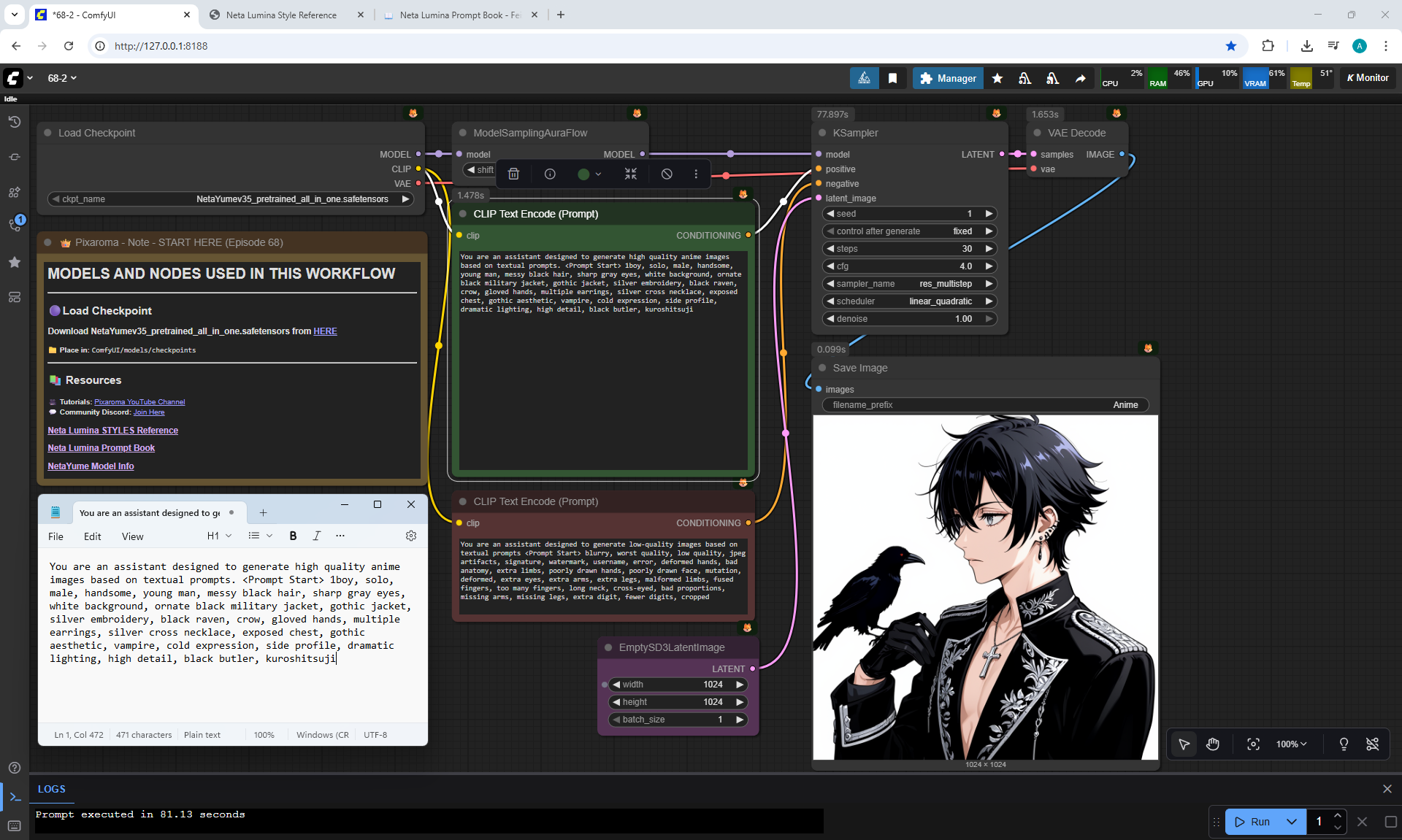Open the queue history sidebar icon
1402x840 pixels.
(x=15, y=122)
